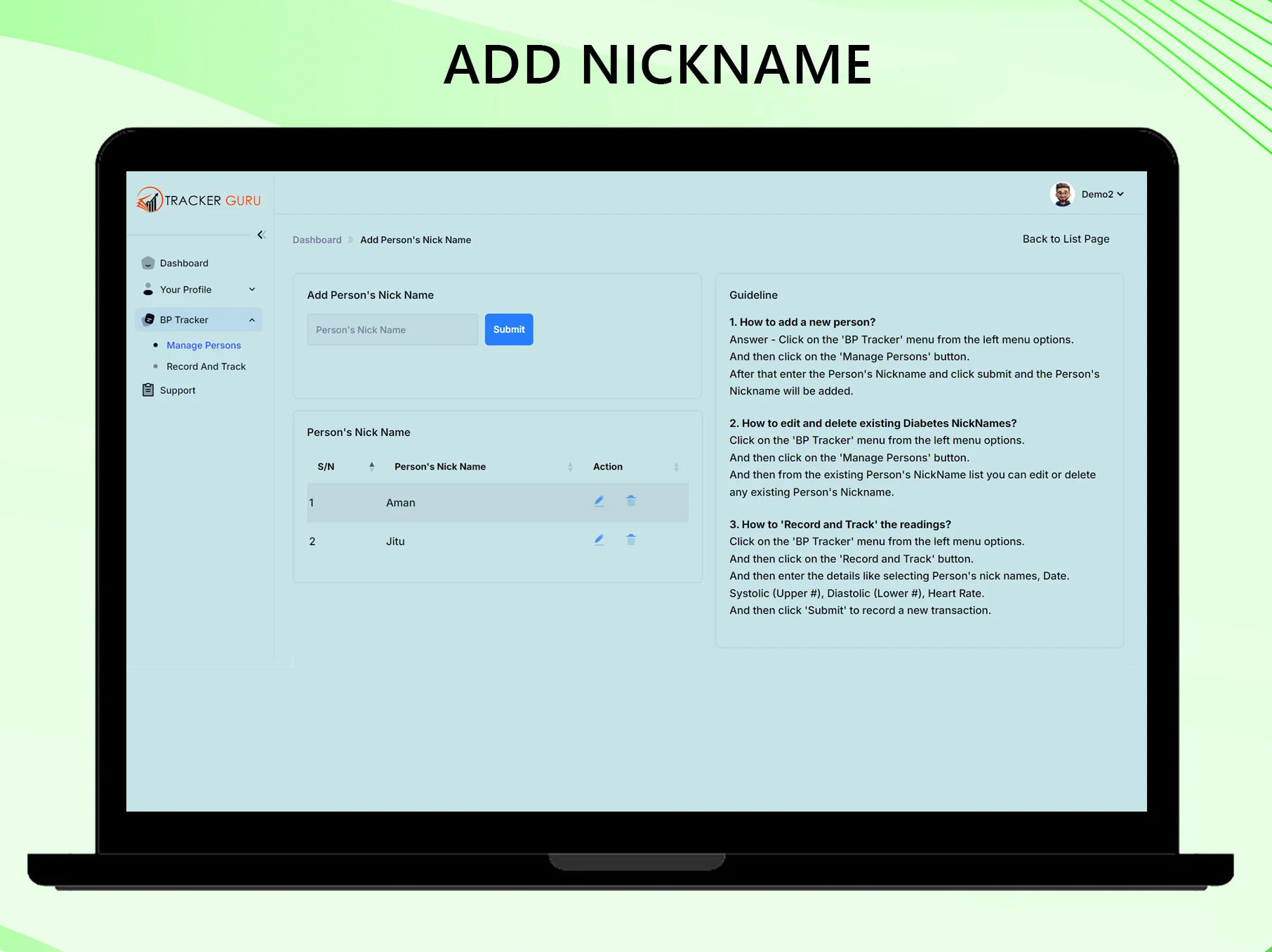The image size is (1272, 952).
Task: Click '3. How to Record and Track' heading
Action: [840, 524]
